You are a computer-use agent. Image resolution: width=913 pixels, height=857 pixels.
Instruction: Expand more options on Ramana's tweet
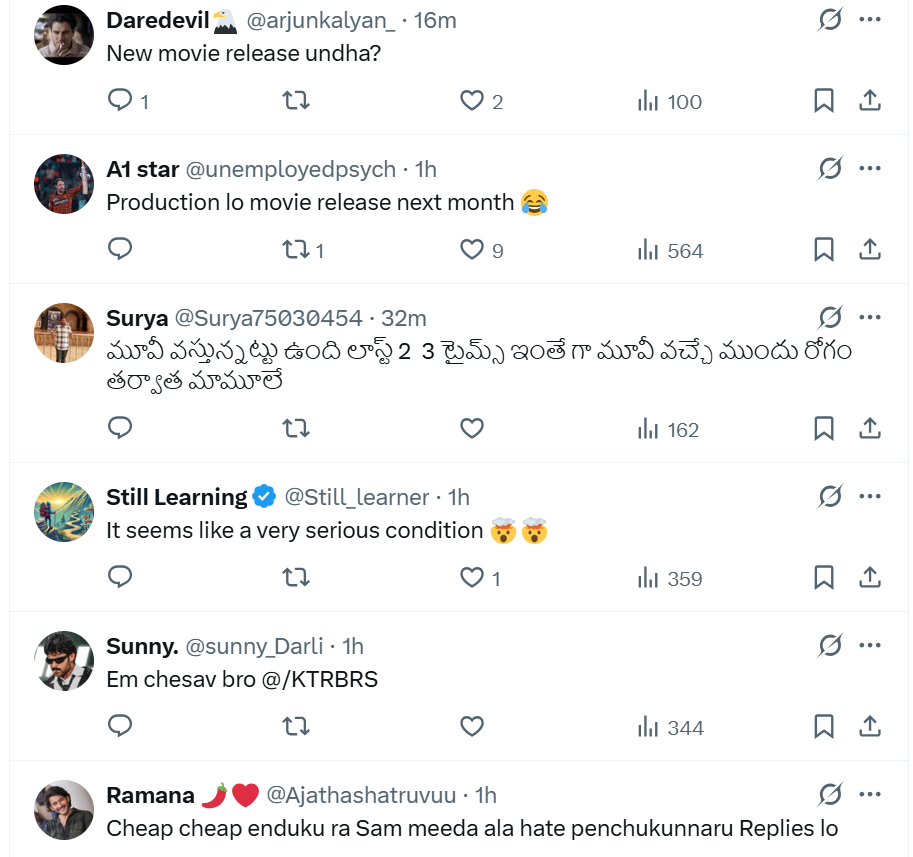pyautogui.click(x=870, y=795)
